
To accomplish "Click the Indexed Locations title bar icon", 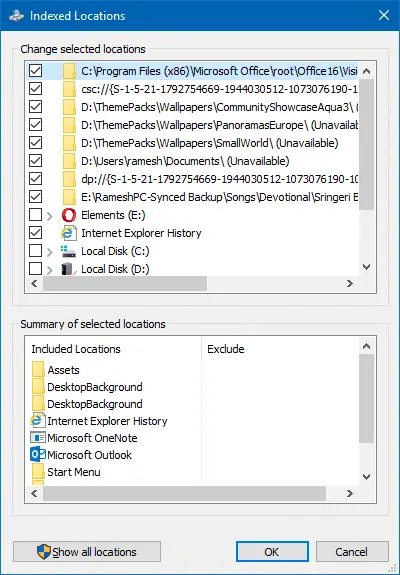I will tap(16, 16).
